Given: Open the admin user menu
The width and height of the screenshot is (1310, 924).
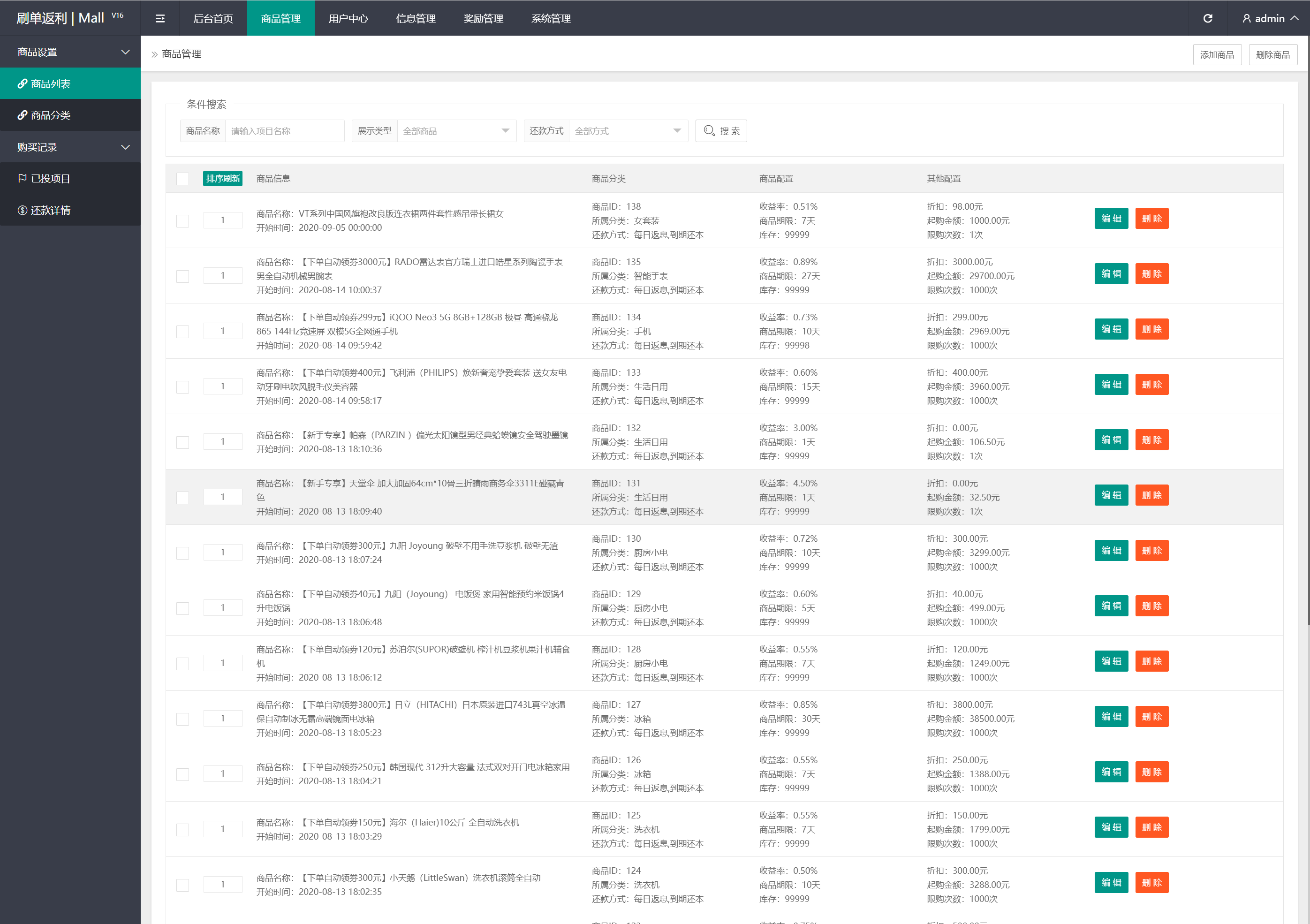Looking at the screenshot, I should 1270,18.
